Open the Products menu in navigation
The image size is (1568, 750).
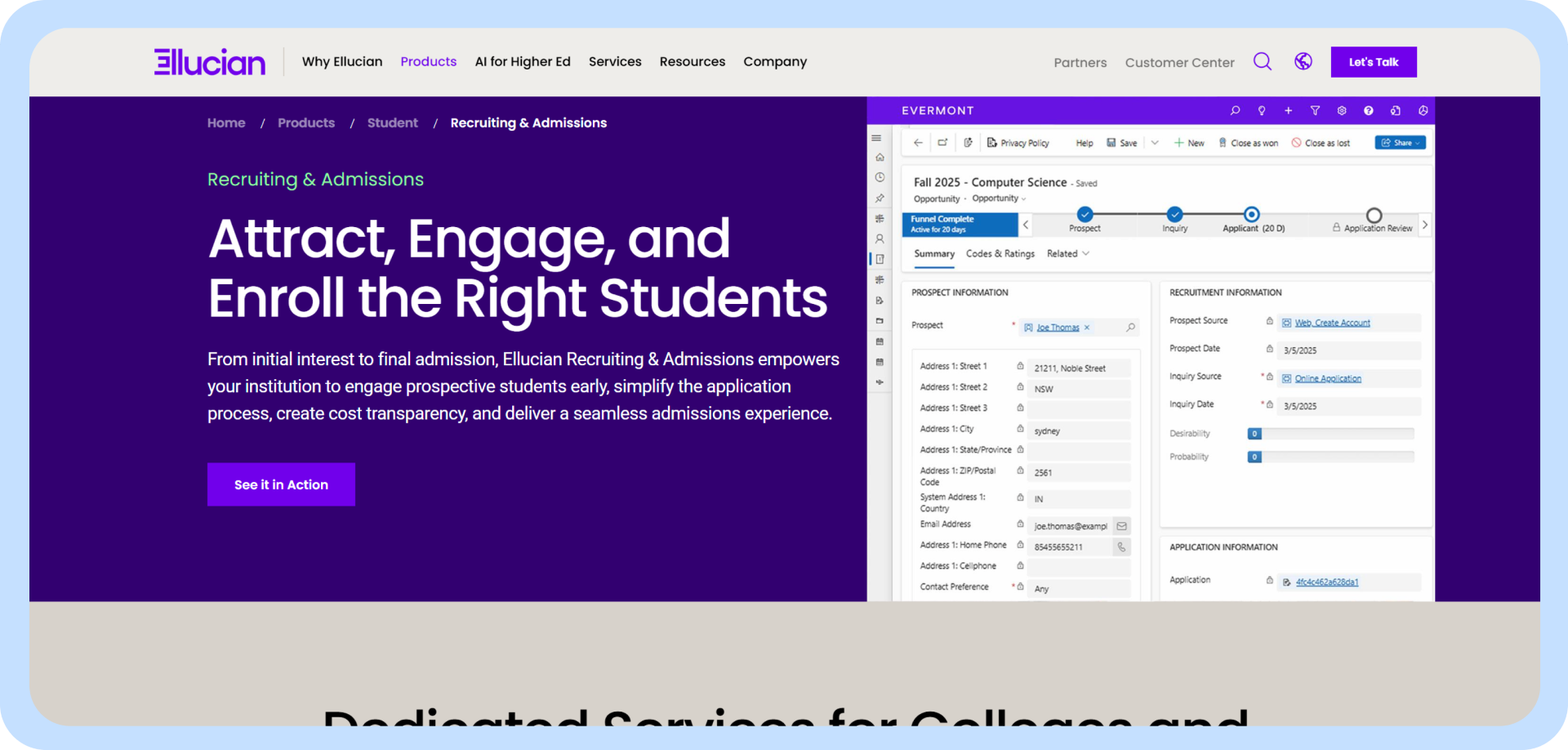[428, 62]
